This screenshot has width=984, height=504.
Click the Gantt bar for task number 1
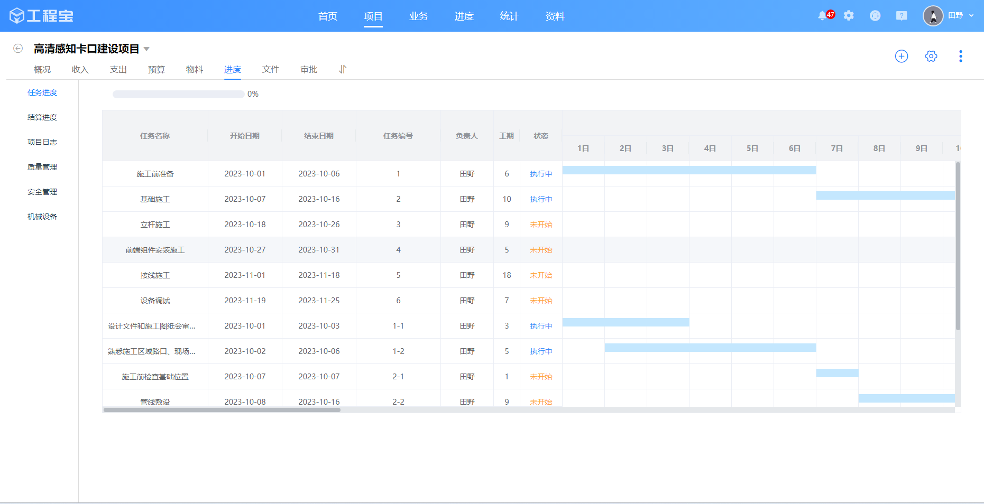pos(689,169)
